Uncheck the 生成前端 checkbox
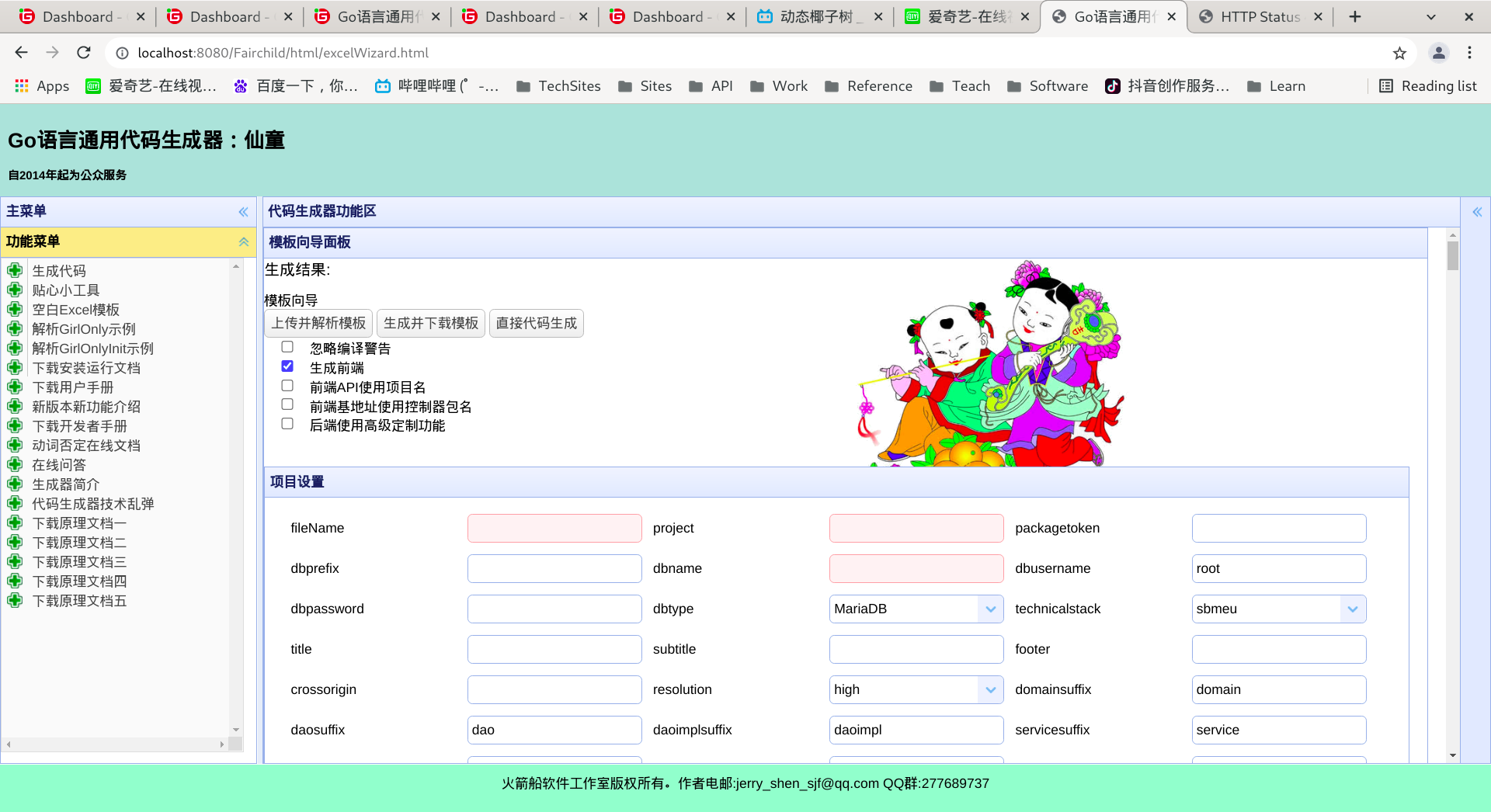Image resolution: width=1491 pixels, height=812 pixels. pyautogui.click(x=287, y=366)
